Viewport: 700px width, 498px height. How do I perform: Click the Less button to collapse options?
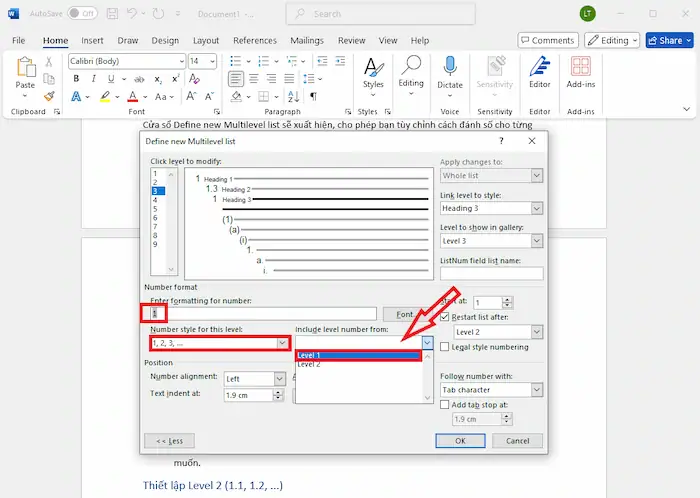[x=170, y=440]
